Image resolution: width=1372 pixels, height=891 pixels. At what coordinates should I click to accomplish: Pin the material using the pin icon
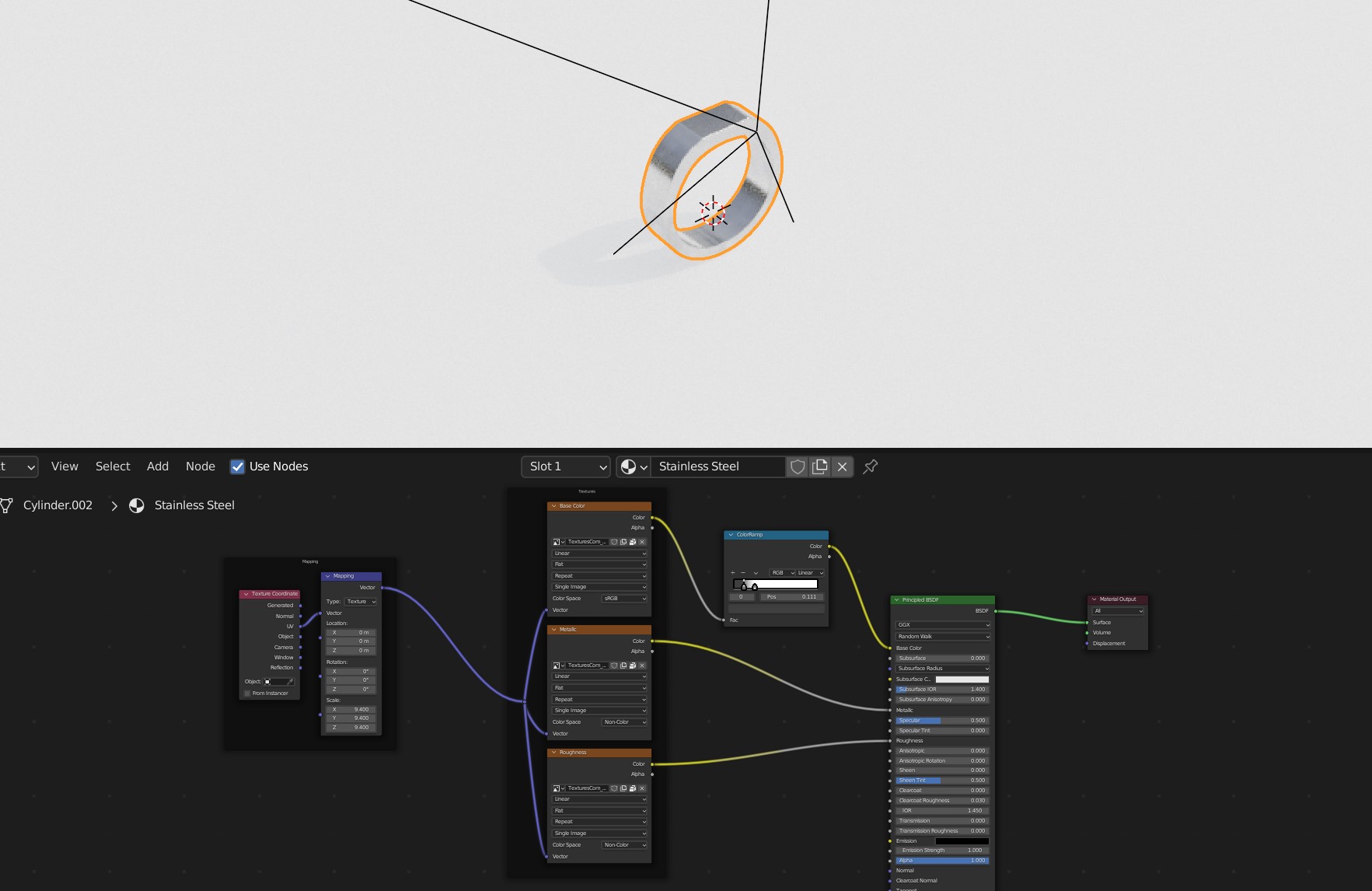pos(870,466)
